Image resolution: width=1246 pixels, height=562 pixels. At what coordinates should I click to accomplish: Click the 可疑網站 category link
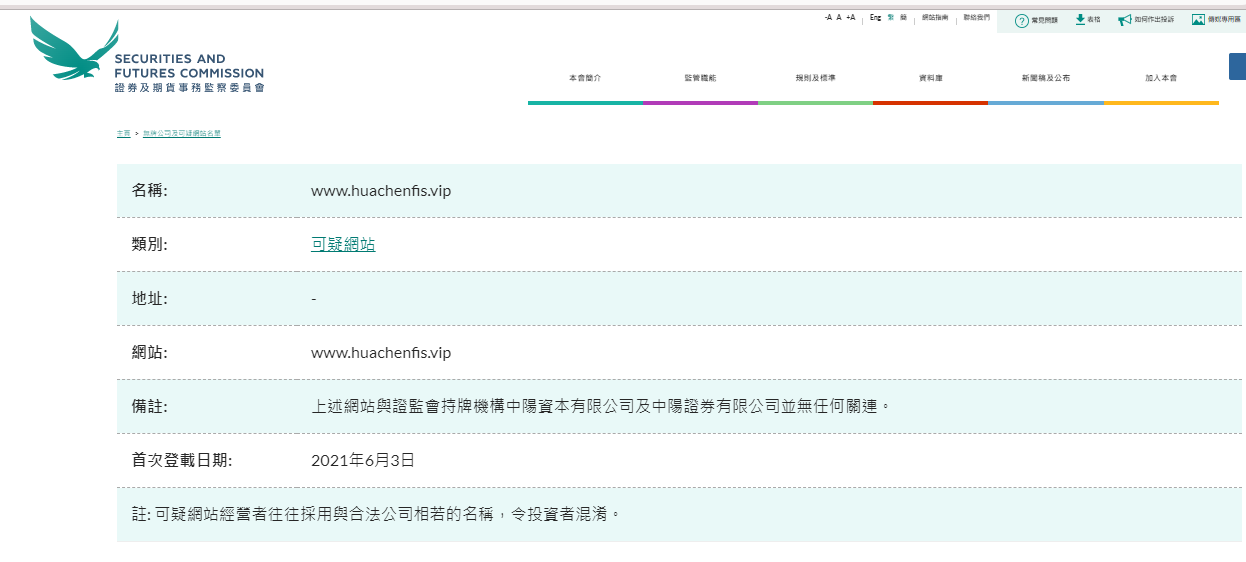coord(343,244)
